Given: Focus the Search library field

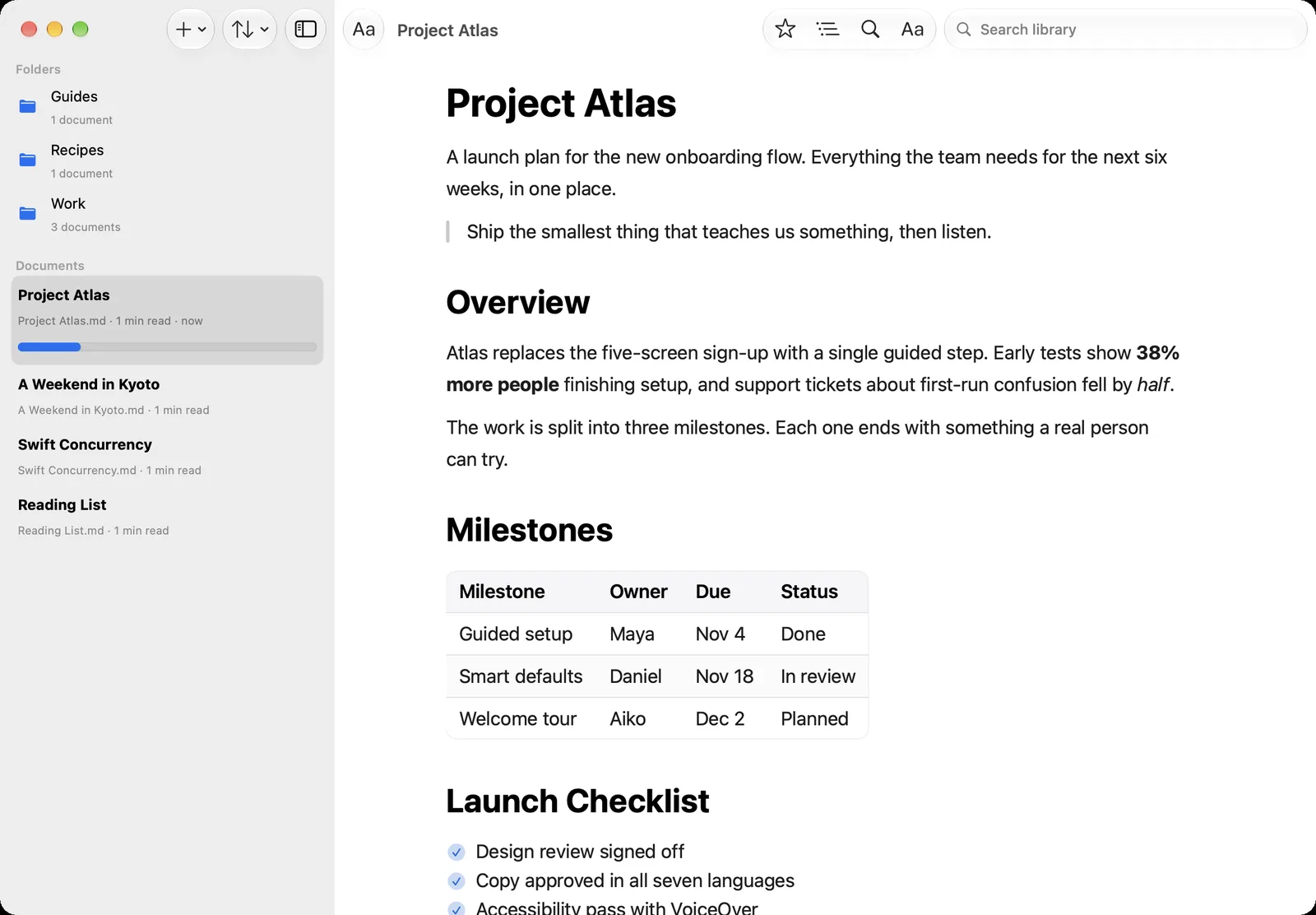Looking at the screenshot, I should pos(1126,30).
